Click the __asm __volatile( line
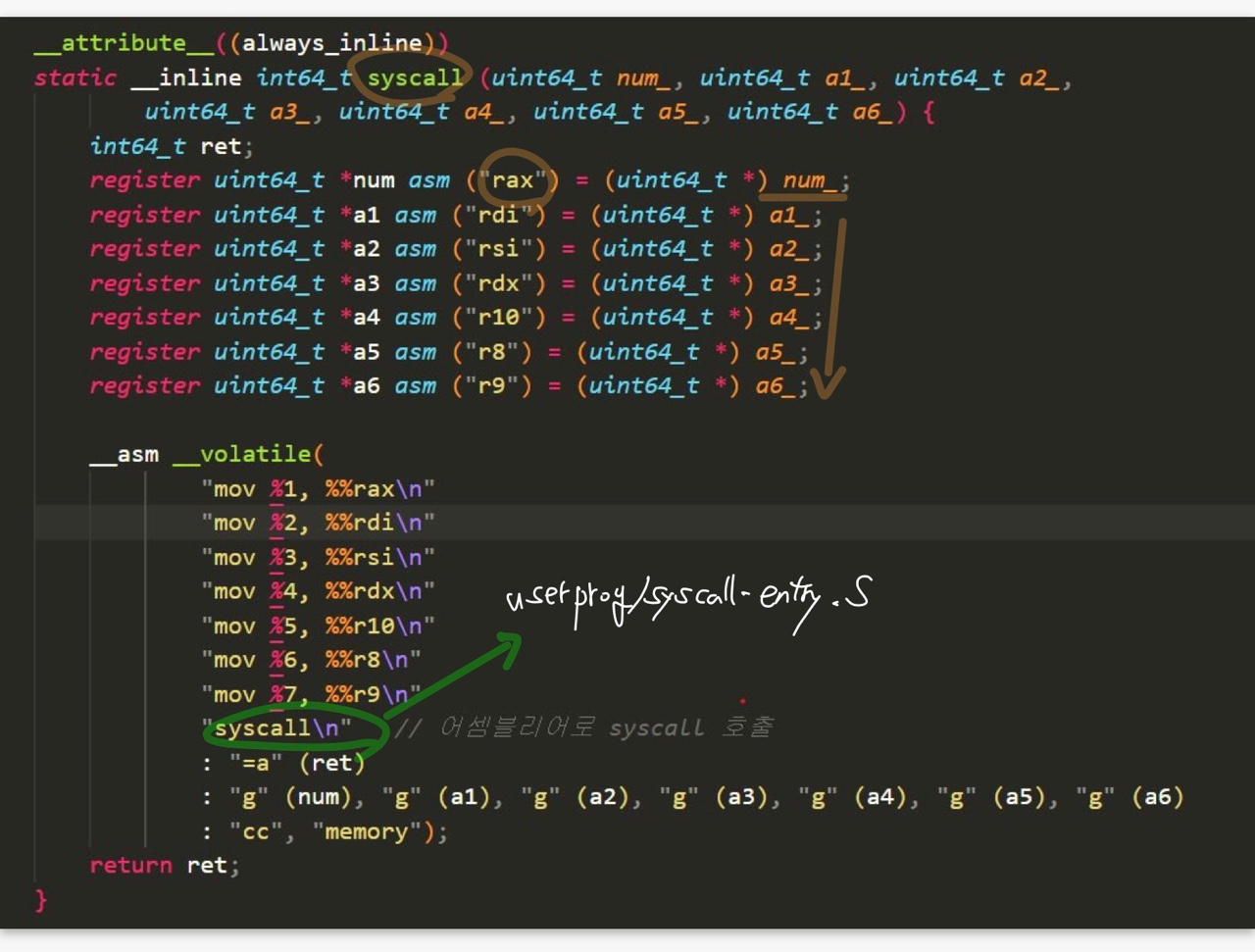This screenshot has height=952, width=1255. click(206, 454)
